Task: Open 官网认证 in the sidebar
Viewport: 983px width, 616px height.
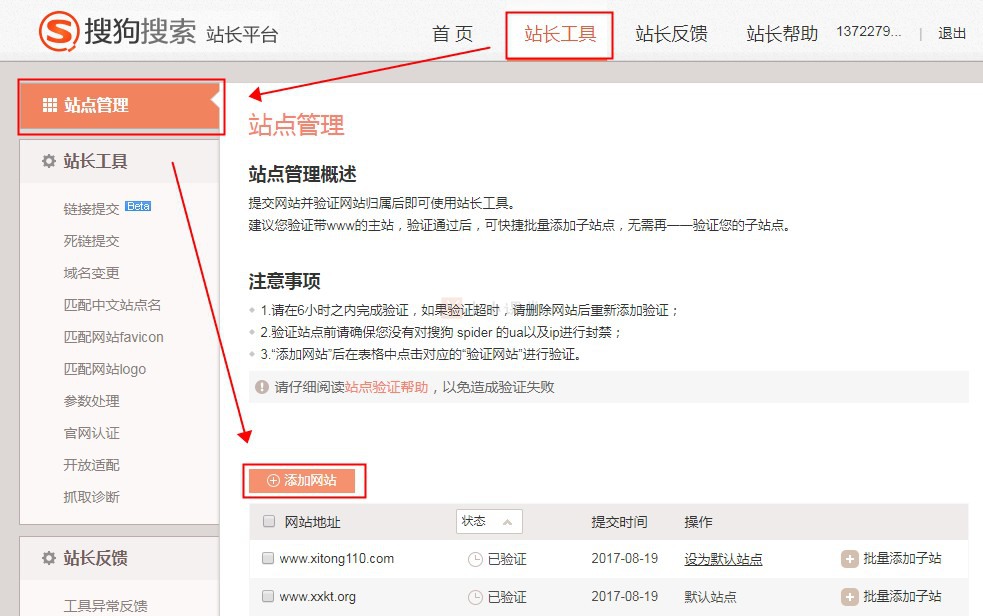Action: pos(91,433)
